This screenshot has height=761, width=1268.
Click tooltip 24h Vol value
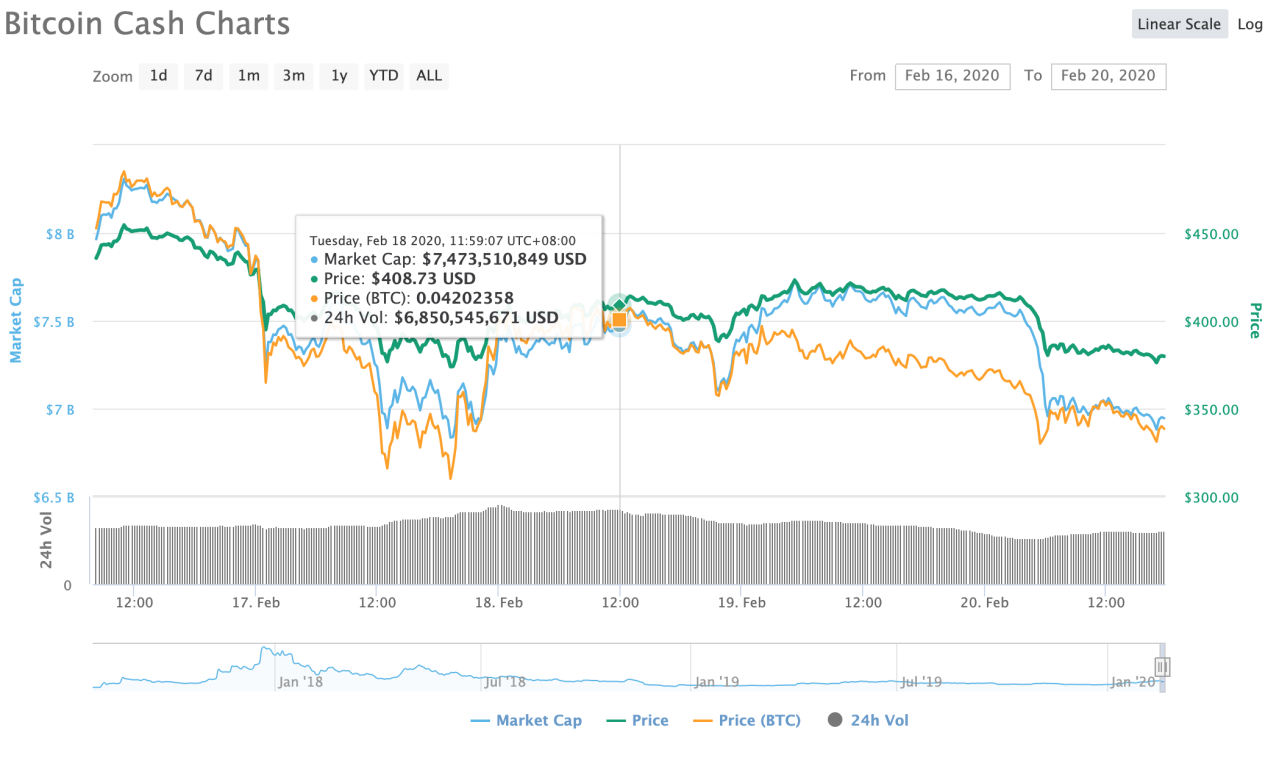[x=476, y=318]
